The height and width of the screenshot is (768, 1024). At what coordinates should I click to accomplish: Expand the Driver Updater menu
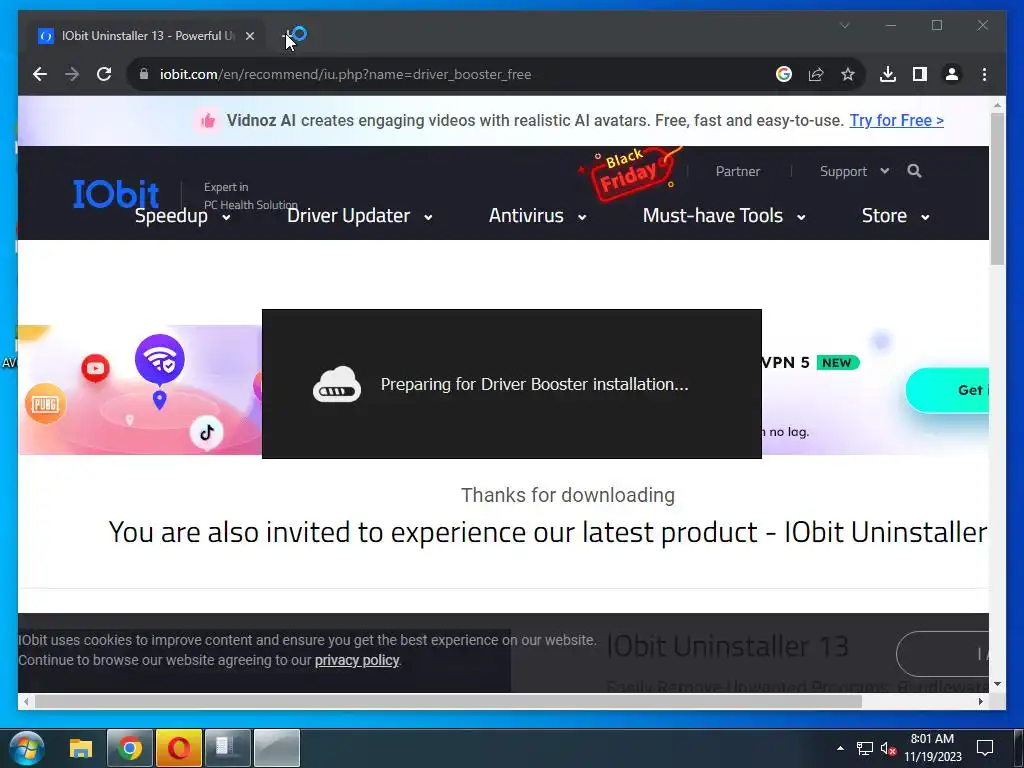[360, 216]
